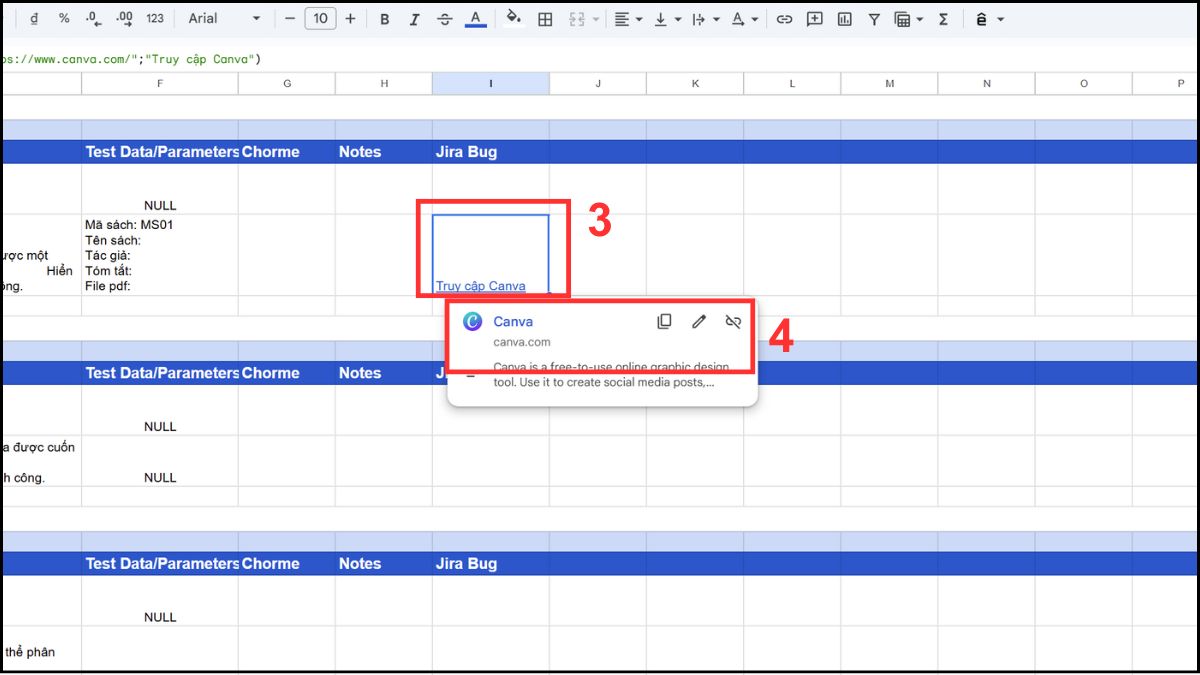Select the 123 number format menu
1200x675 pixels.
(x=155, y=18)
